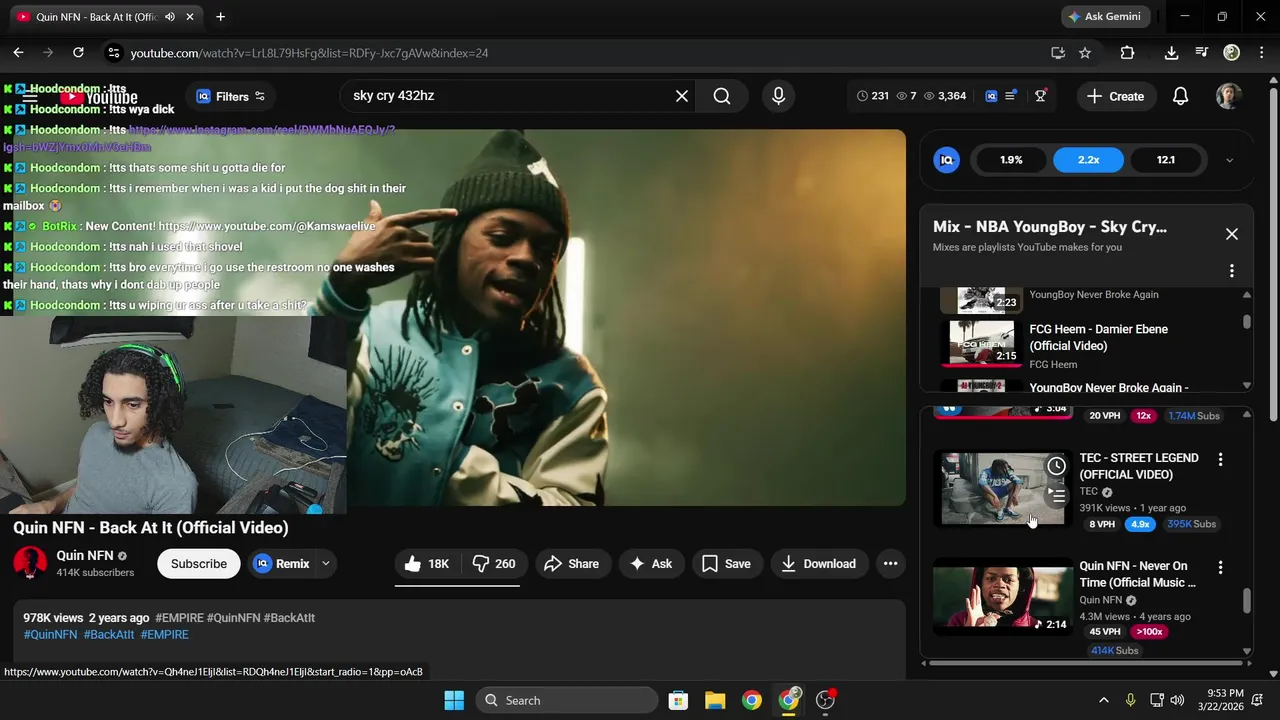Image resolution: width=1280 pixels, height=720 pixels.
Task: Open Mix playlist options menu
Action: click(x=1232, y=271)
